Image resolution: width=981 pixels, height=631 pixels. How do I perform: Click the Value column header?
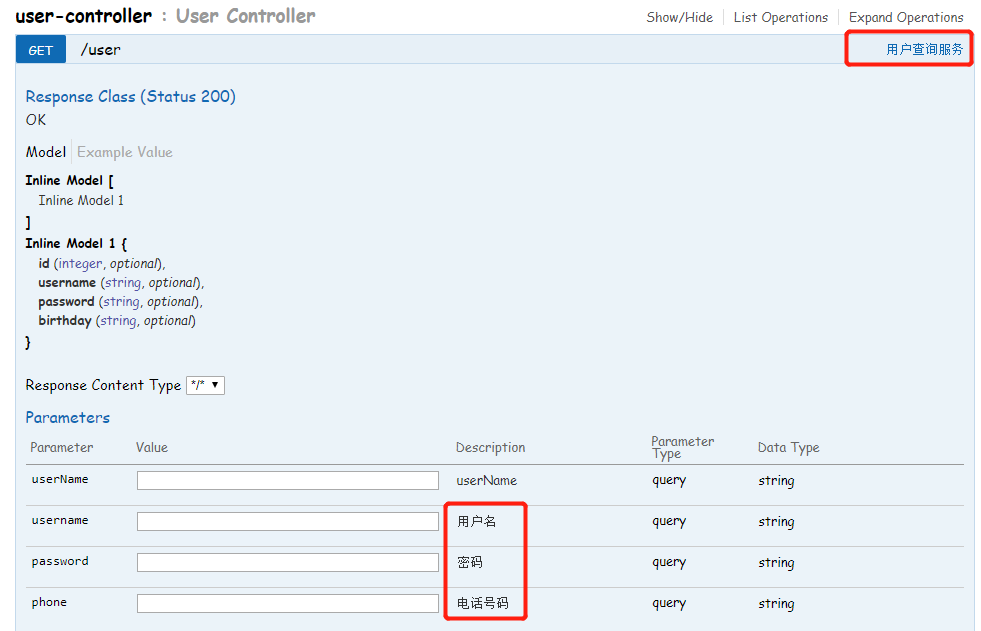[152, 448]
